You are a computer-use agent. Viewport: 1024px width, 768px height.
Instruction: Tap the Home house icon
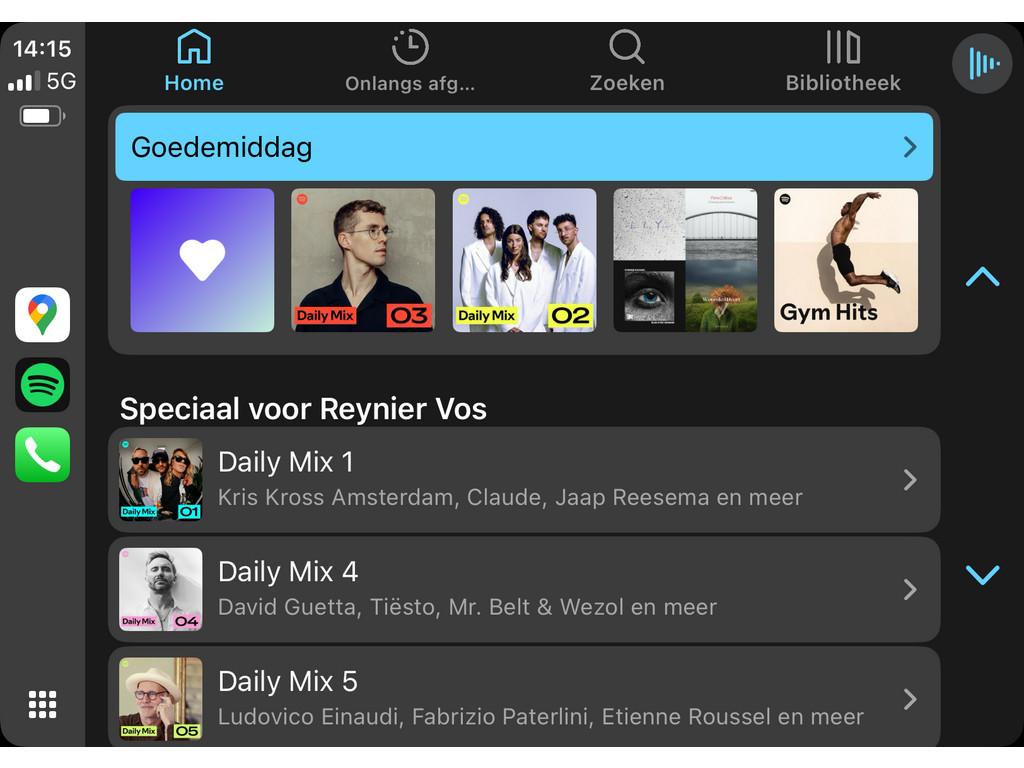coord(194,47)
